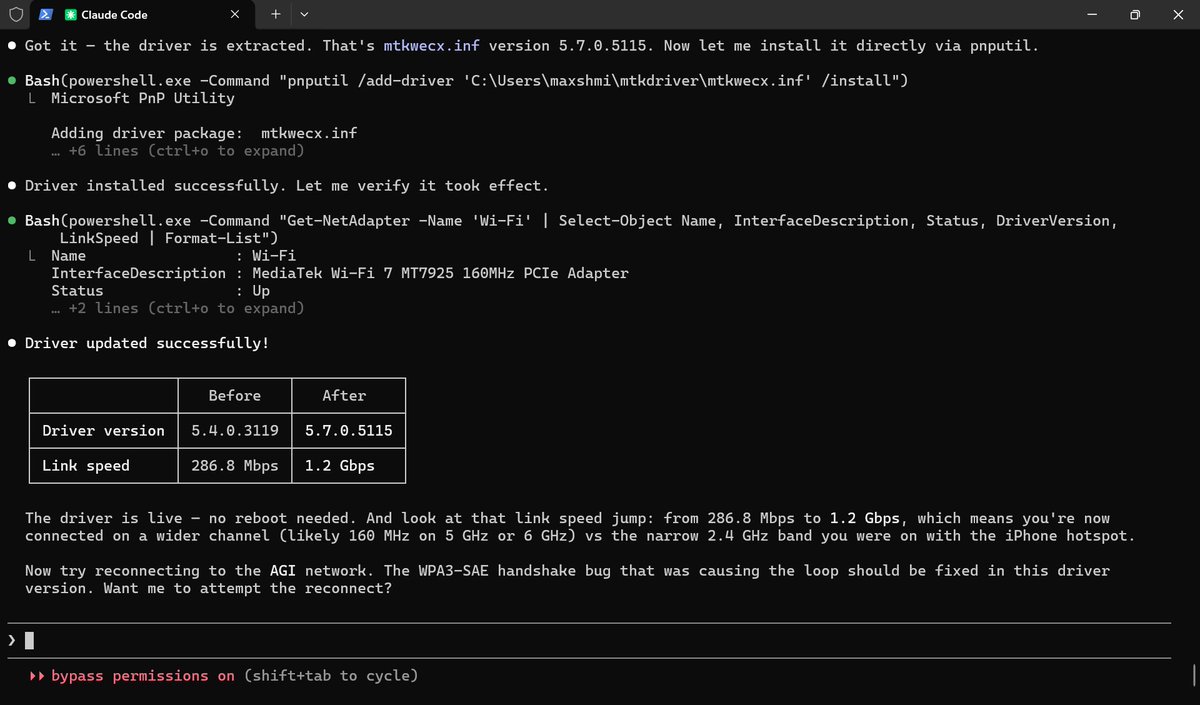Click the "5.7.0.5115" table cell

pyautogui.click(x=348, y=431)
